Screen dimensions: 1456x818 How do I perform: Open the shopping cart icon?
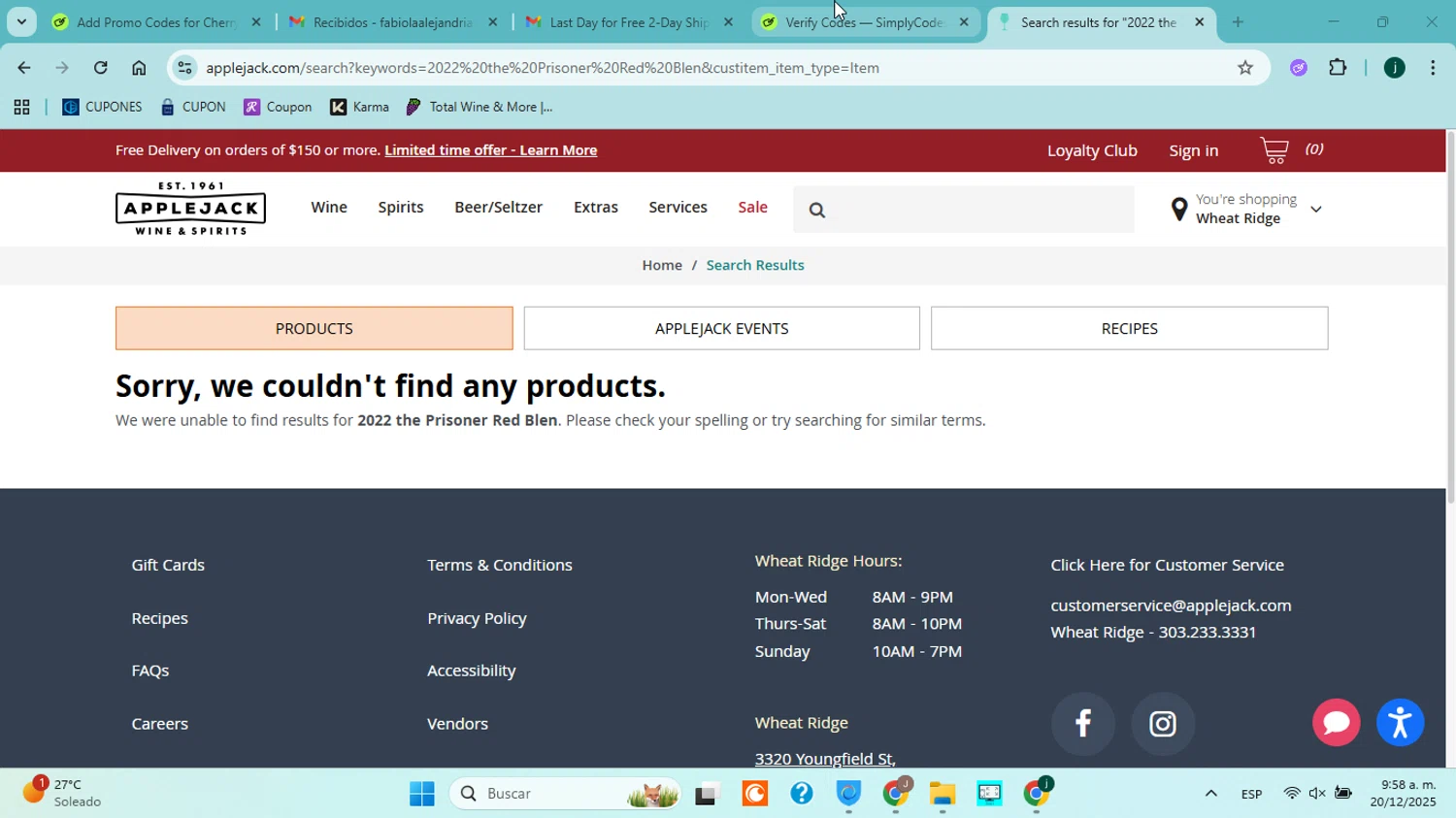[x=1274, y=150]
